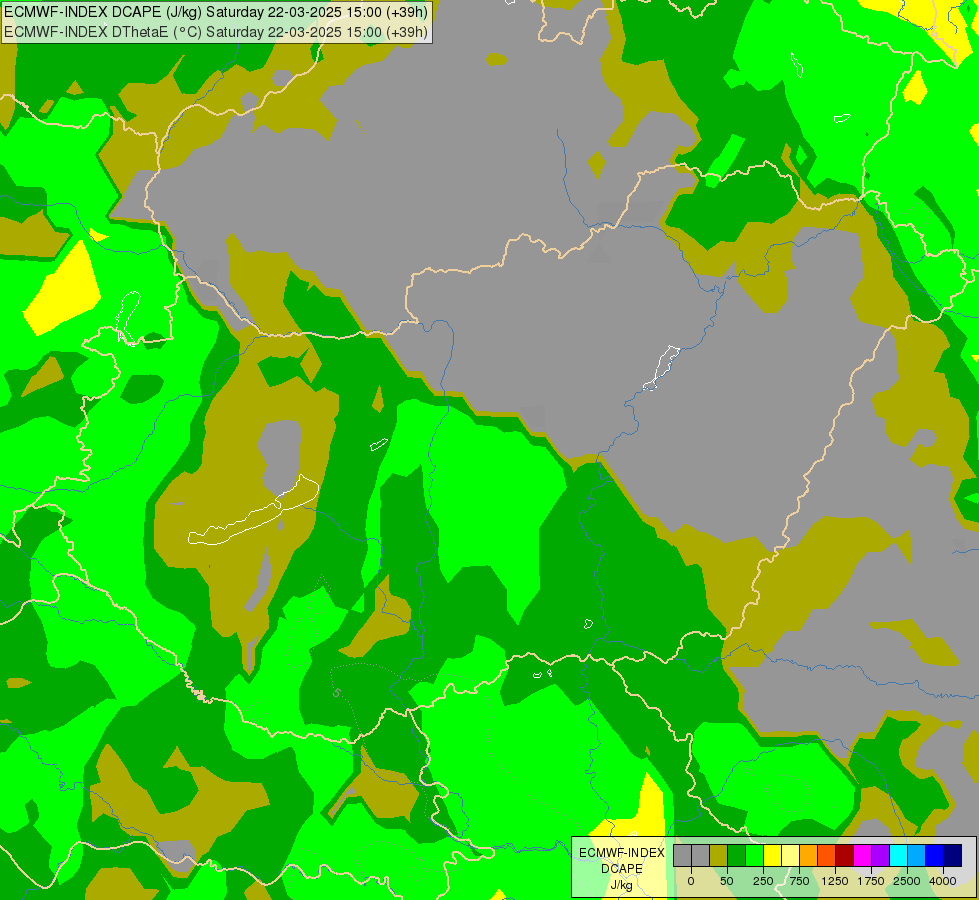Screen dimensions: 979x900
Task: Click the legend value 2500
Action: tap(907, 881)
